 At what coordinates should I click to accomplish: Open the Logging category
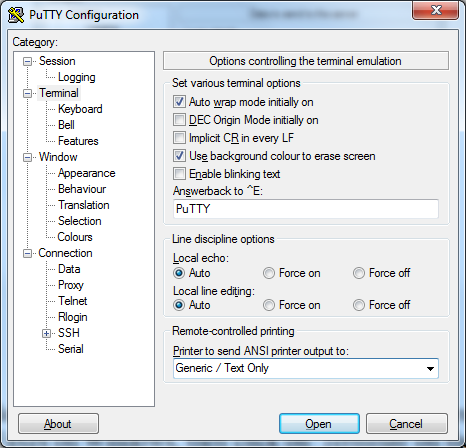coord(77,77)
